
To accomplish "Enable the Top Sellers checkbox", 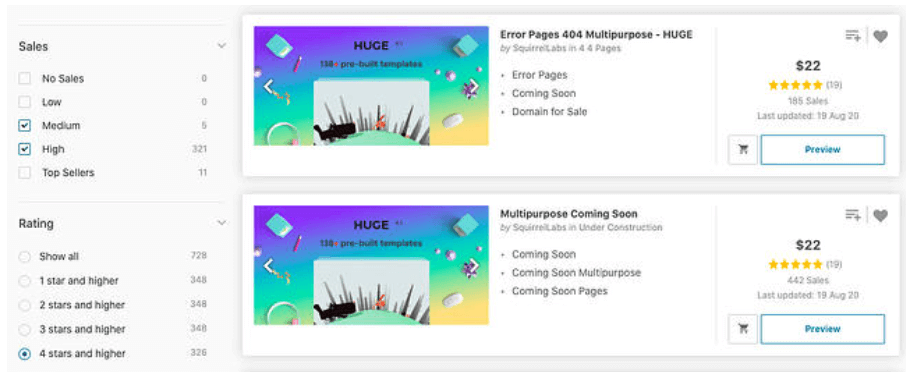I will tap(24, 173).
